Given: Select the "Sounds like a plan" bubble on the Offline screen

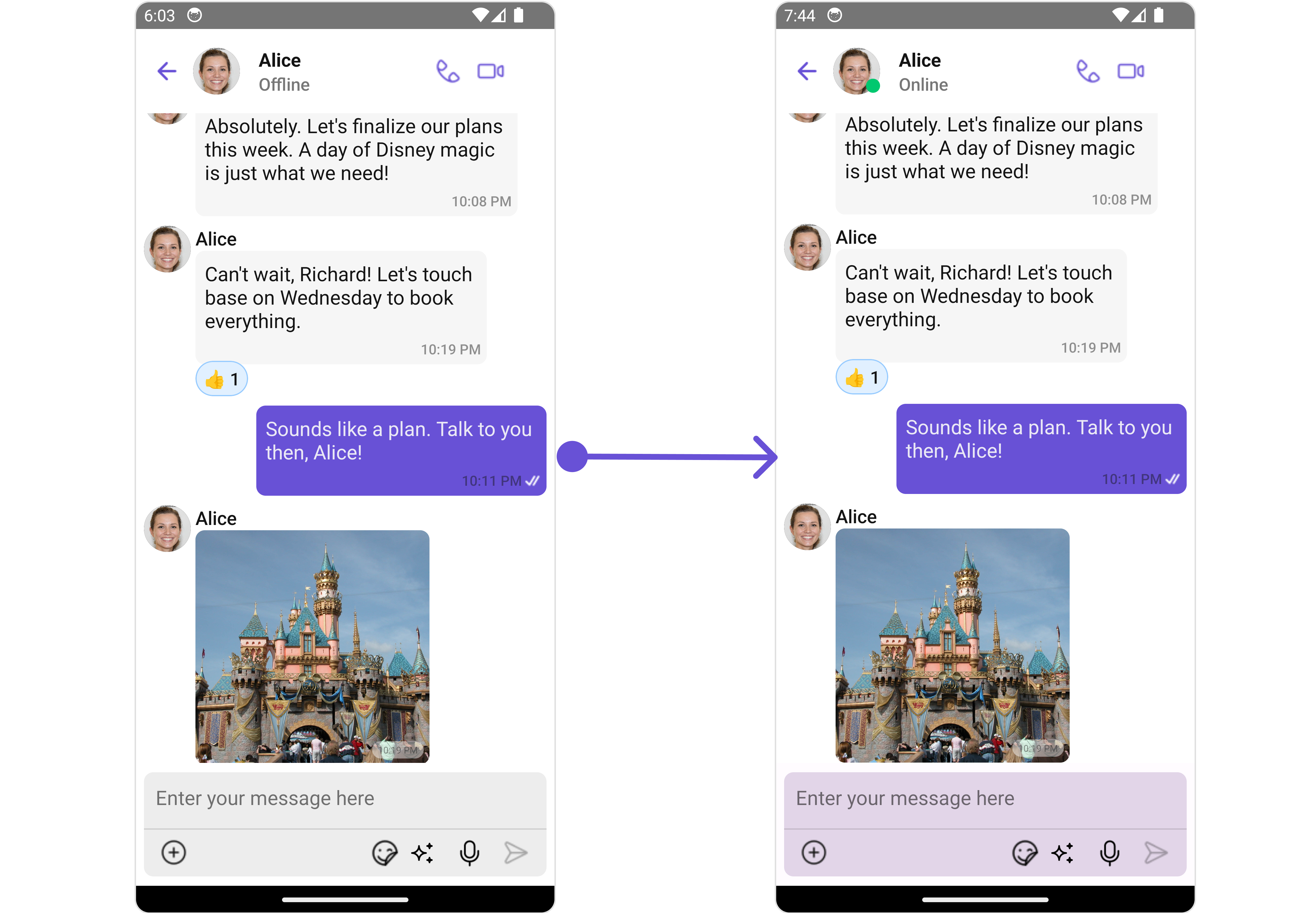Looking at the screenshot, I should click(x=401, y=450).
